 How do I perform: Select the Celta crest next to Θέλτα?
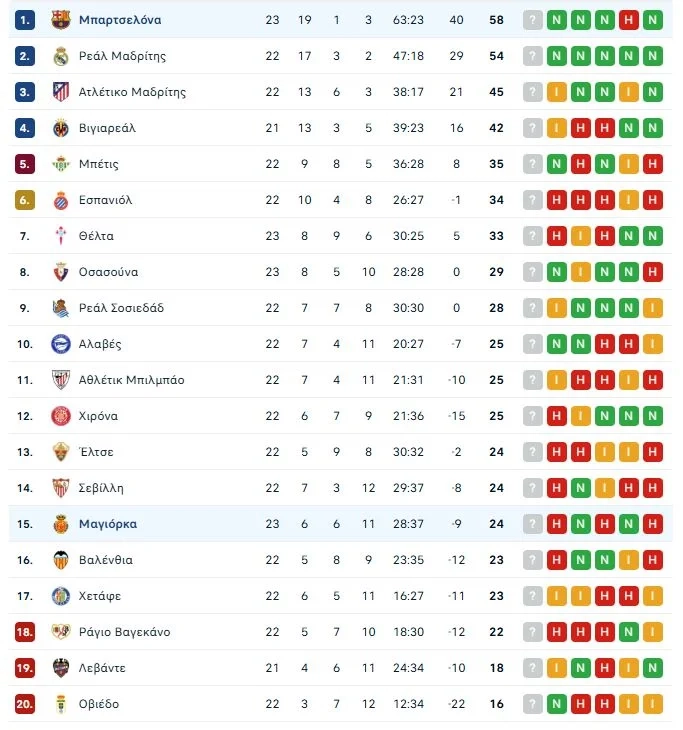coord(61,236)
